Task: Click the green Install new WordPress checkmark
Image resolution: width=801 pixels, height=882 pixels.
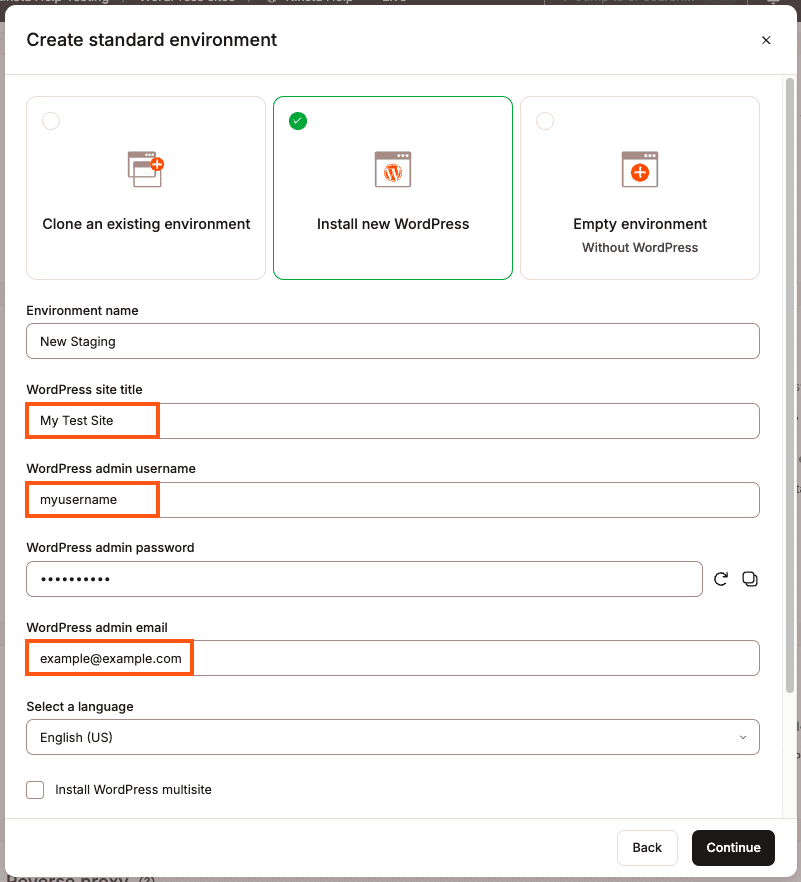Action: [x=298, y=121]
